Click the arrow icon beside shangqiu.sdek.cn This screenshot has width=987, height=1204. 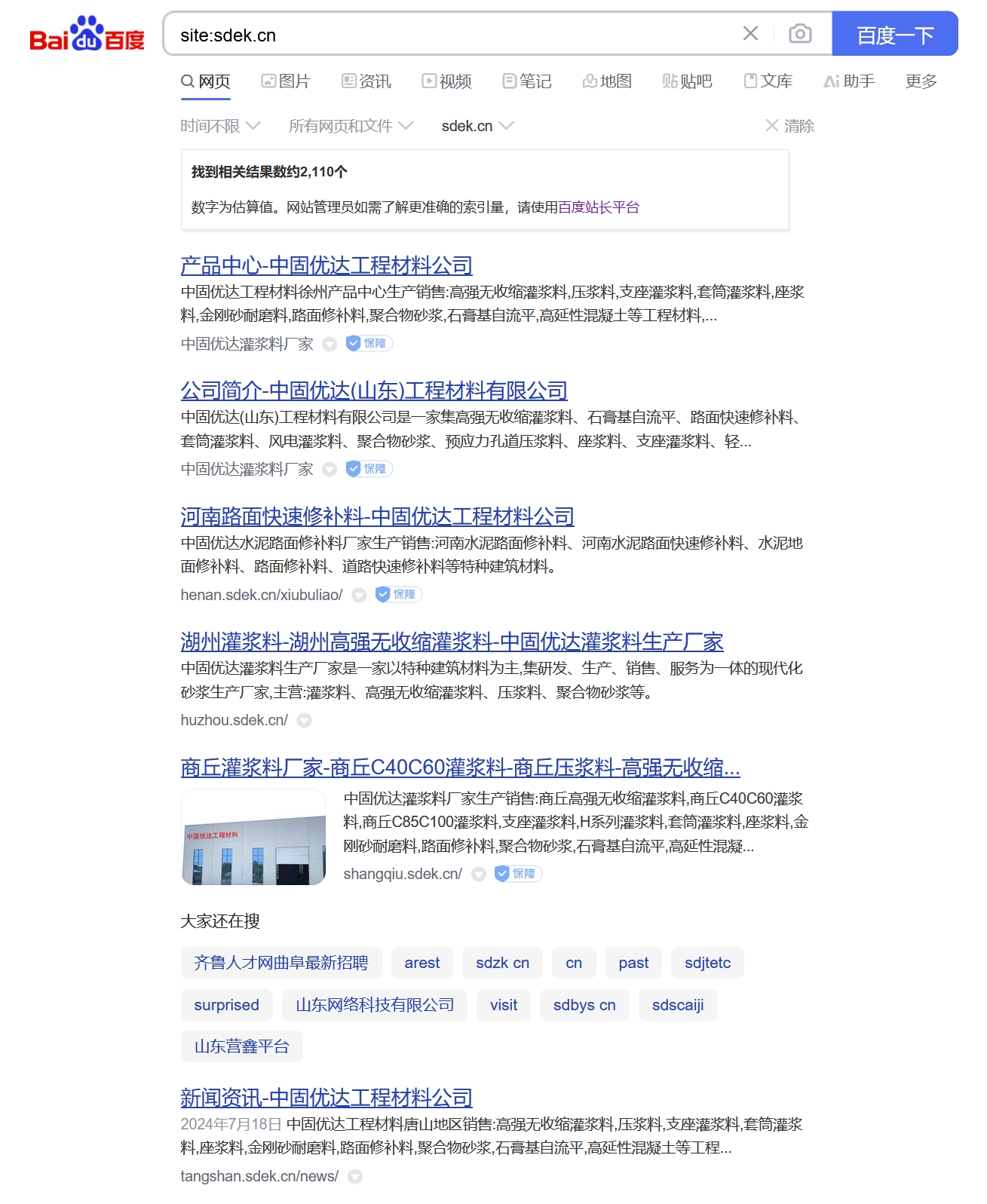[x=479, y=875]
